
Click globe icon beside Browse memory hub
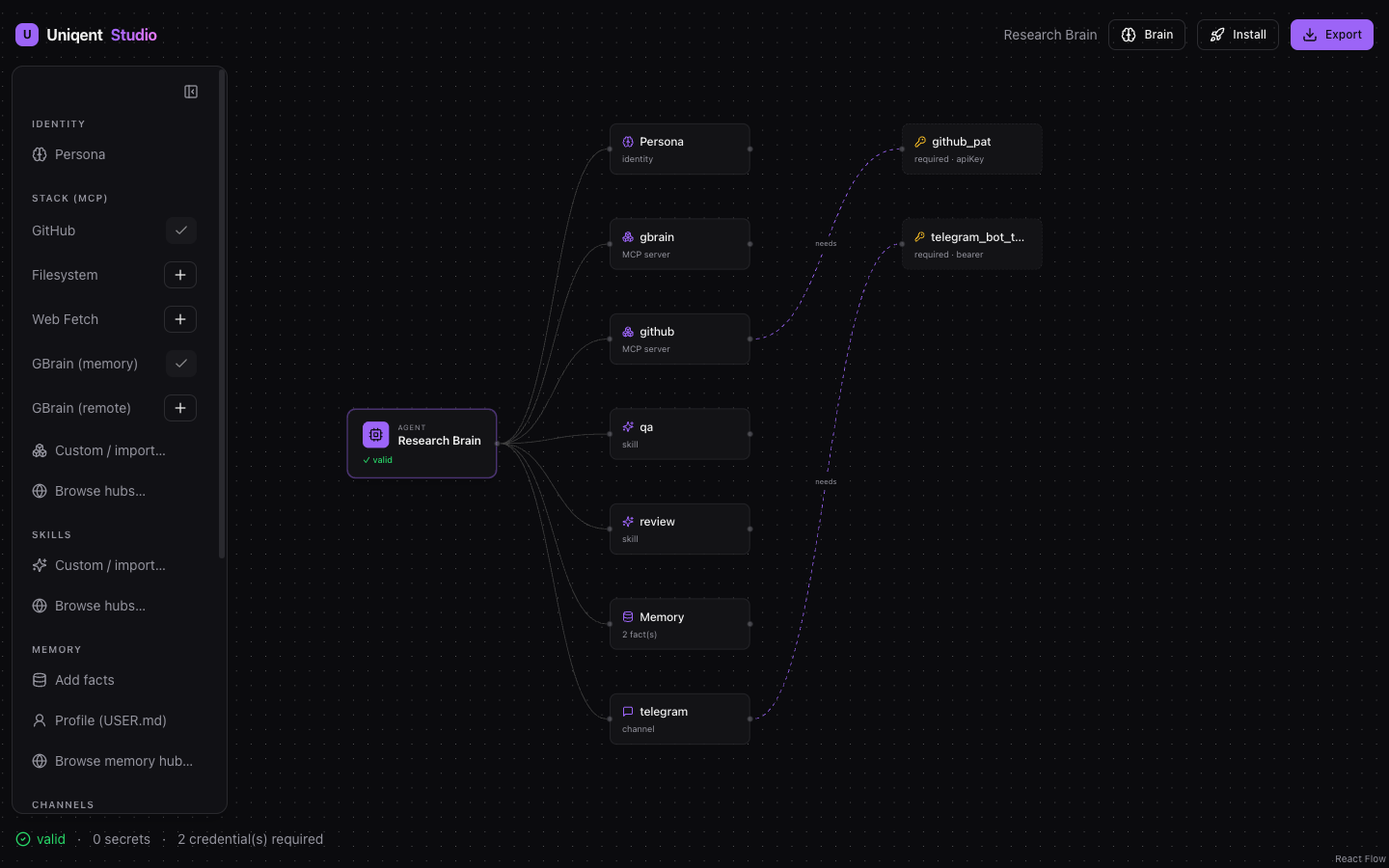tap(40, 761)
